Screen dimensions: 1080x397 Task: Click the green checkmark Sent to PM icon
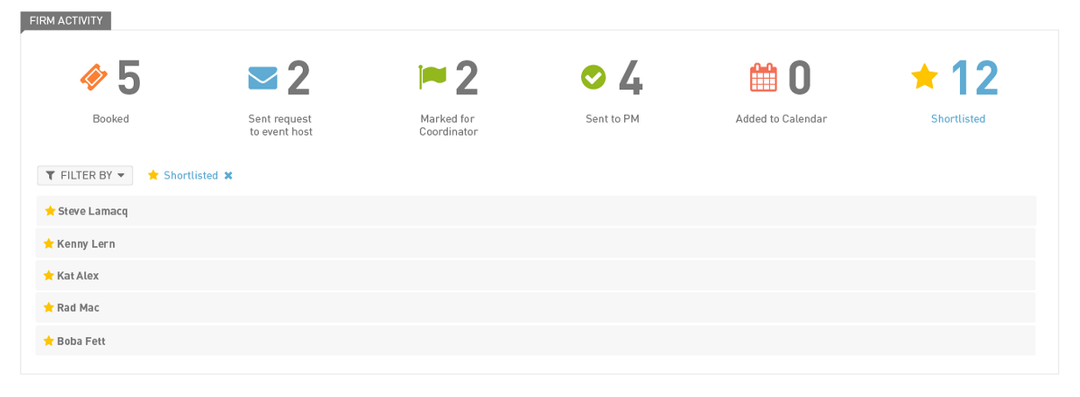[x=593, y=77]
